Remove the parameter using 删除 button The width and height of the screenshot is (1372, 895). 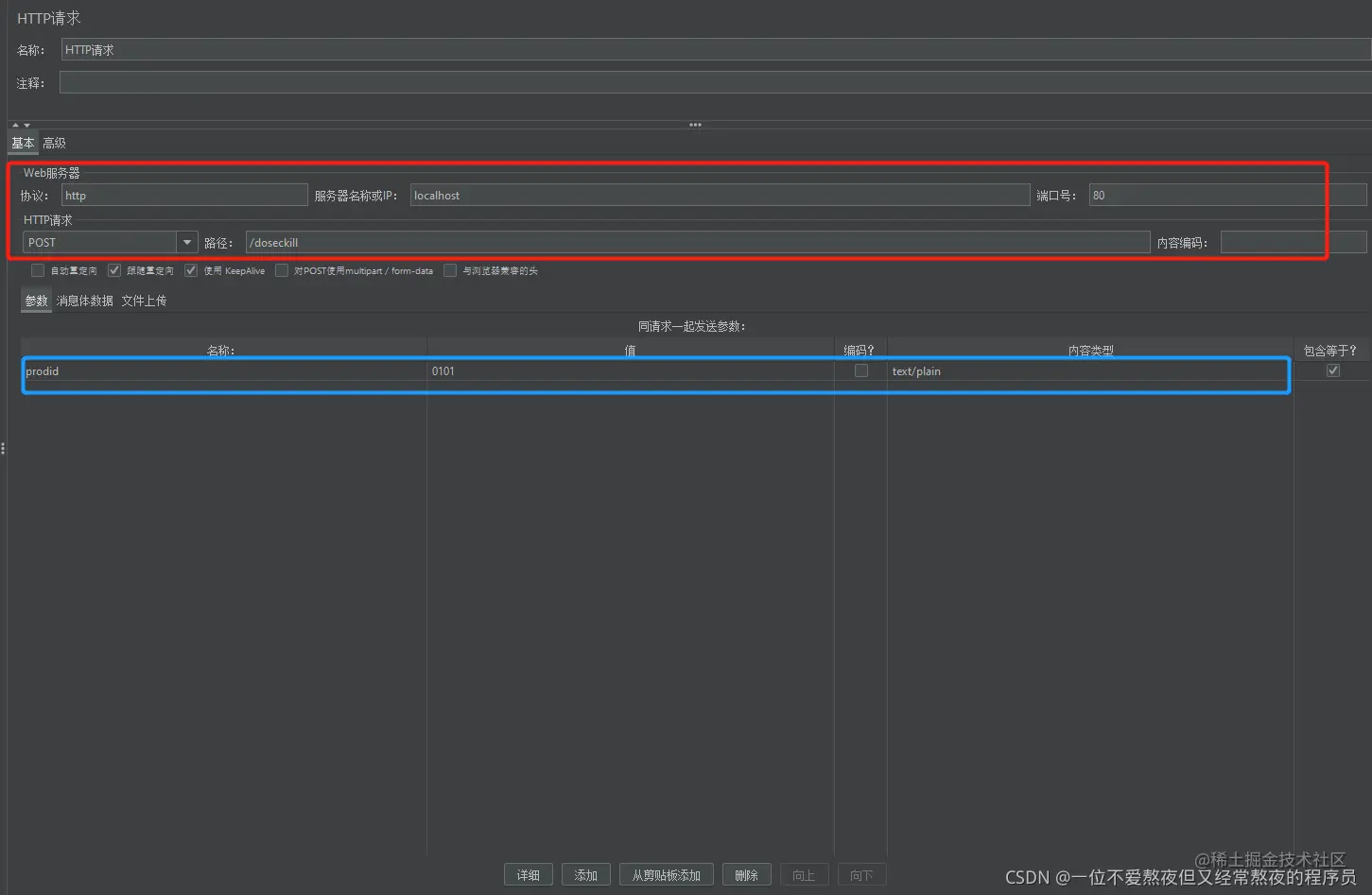747,875
